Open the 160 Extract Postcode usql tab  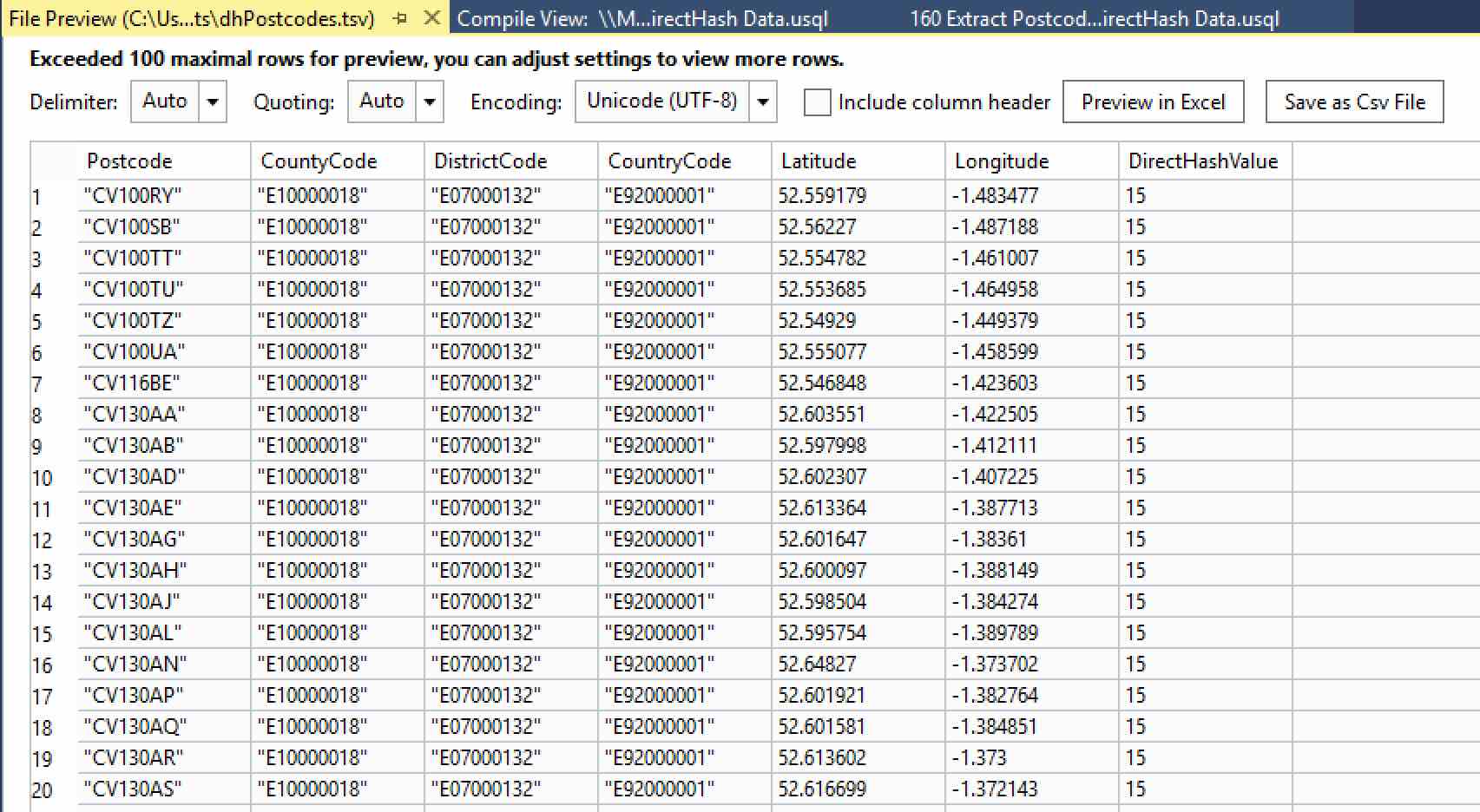(1094, 19)
